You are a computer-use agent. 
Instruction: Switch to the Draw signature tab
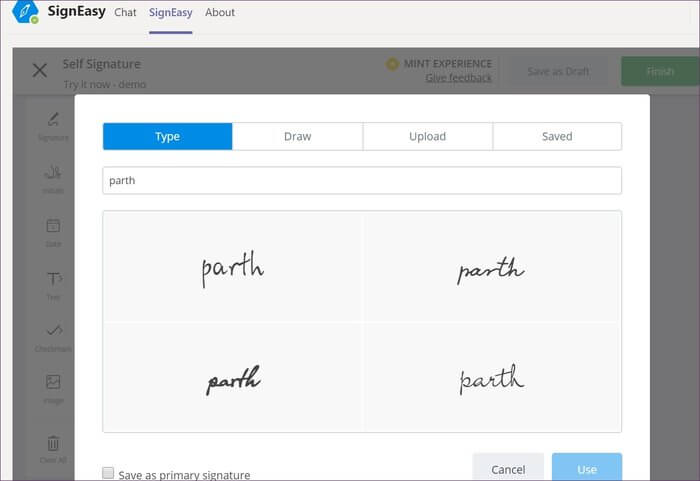coord(297,136)
